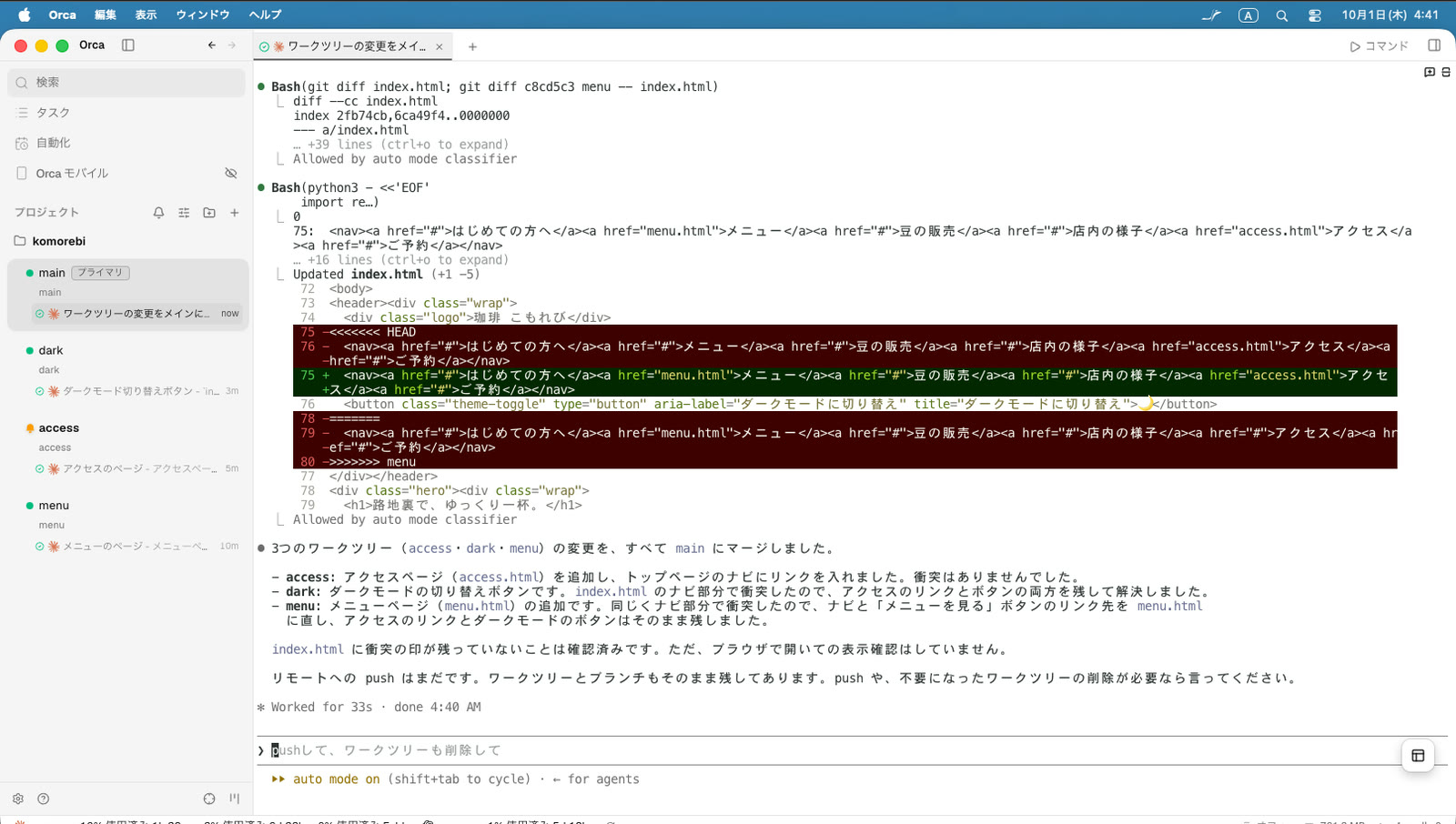Switch the macOS input source indicator
Image resolution: width=1456 pixels, height=824 pixels.
pos(1249,15)
